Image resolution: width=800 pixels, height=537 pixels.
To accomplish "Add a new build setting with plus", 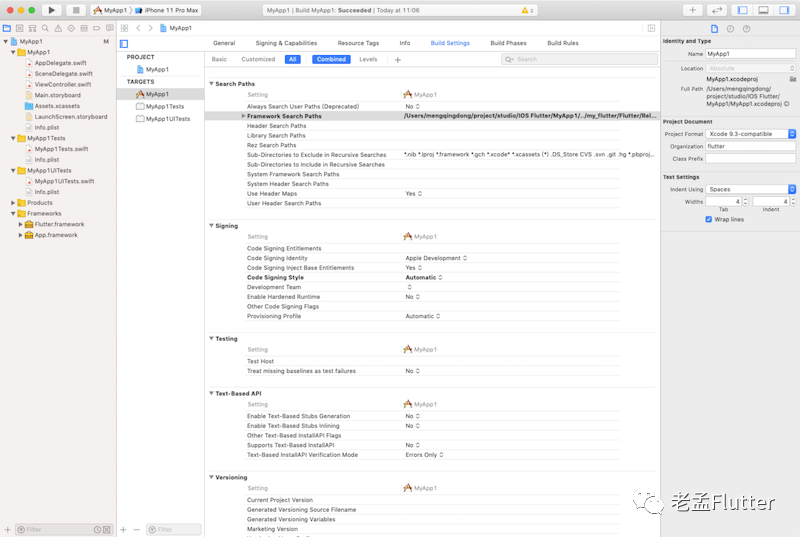I will 398,60.
